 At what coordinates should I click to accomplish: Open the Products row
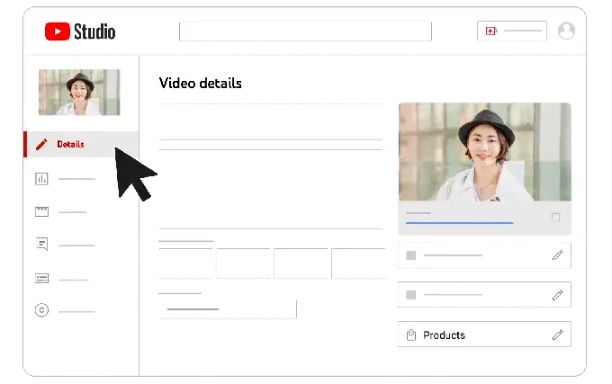(x=484, y=334)
